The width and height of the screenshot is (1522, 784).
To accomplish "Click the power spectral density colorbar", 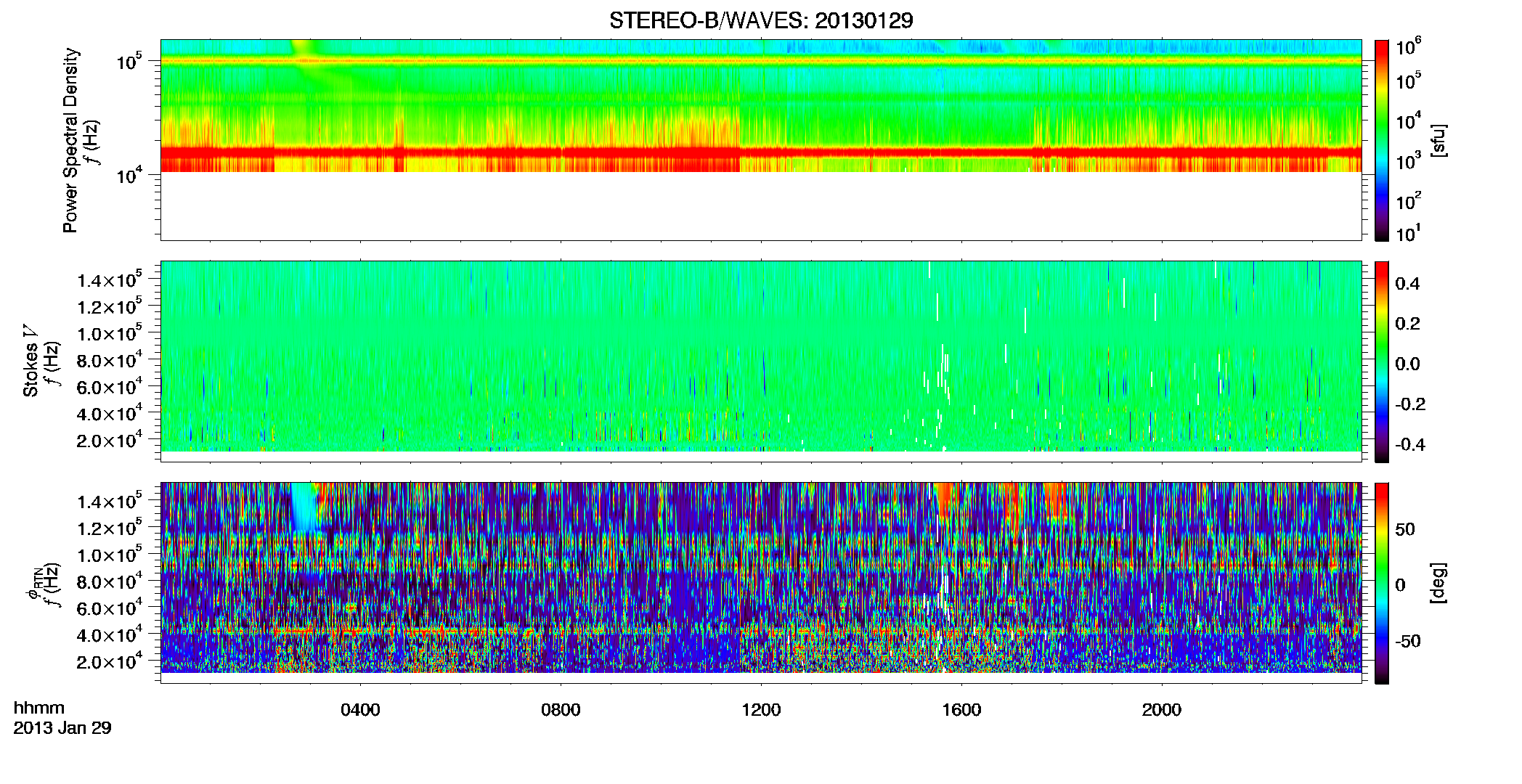I will point(1382,140).
